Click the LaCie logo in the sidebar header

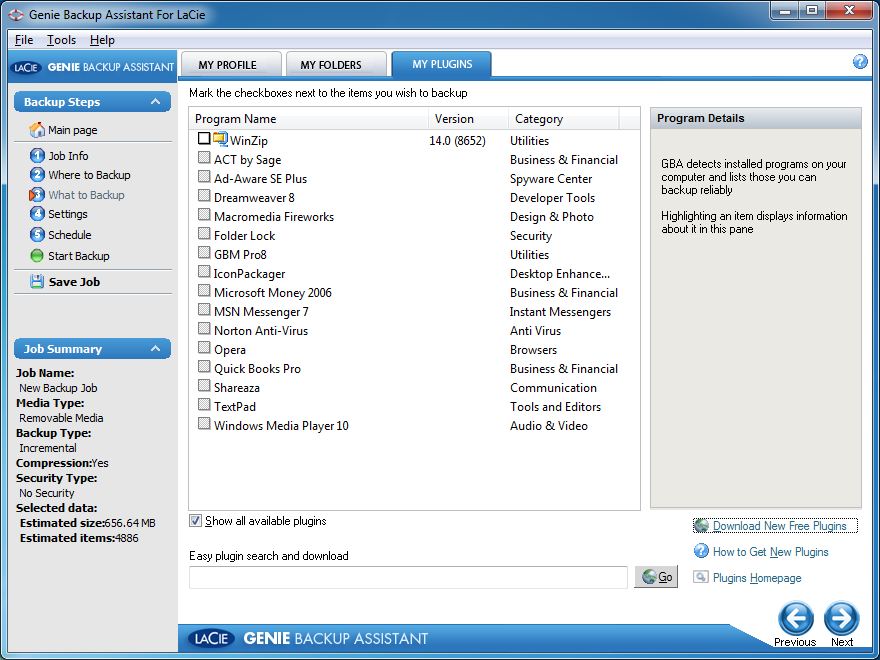click(x=26, y=67)
